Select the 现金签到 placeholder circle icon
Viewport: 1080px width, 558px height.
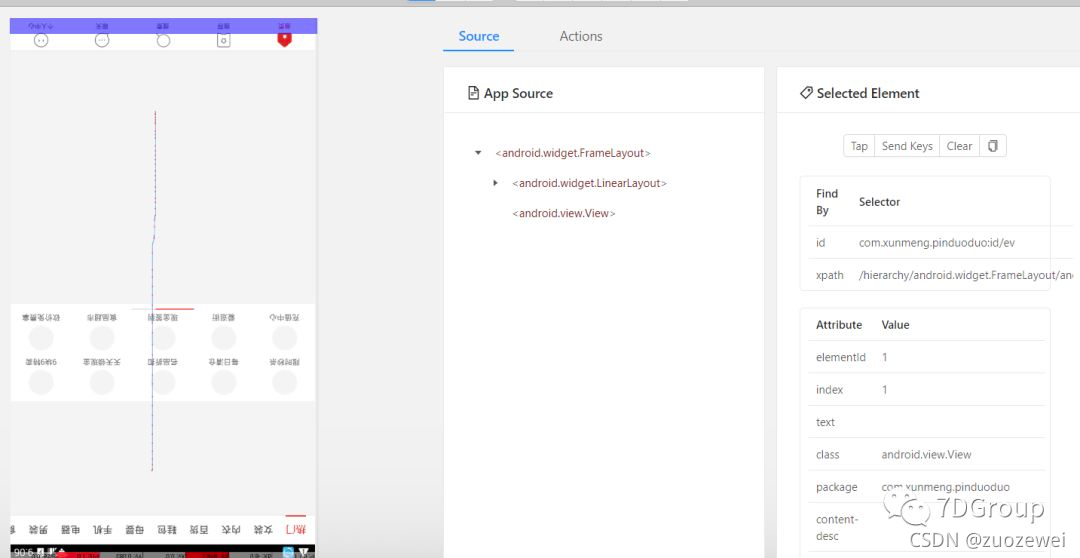click(163, 338)
